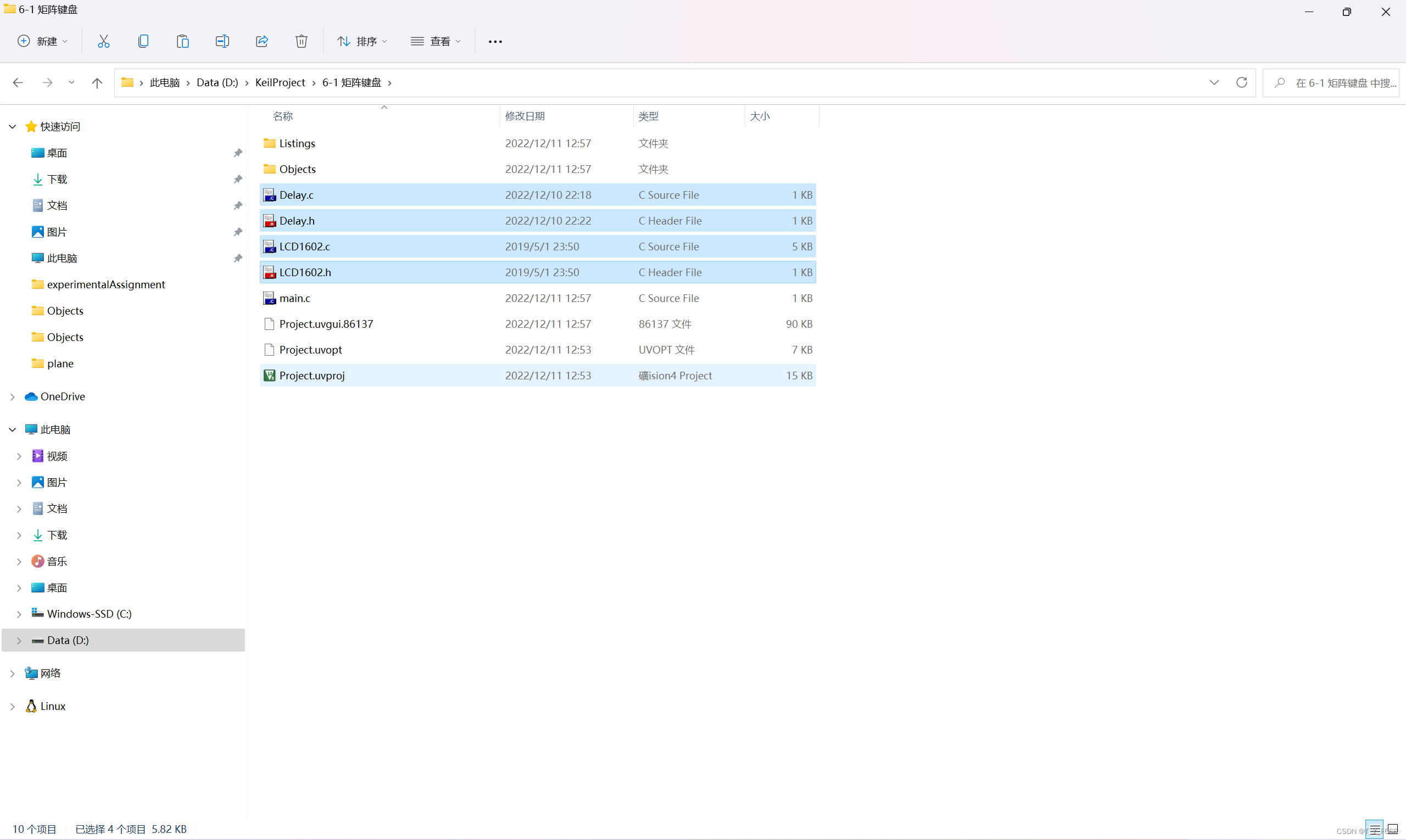This screenshot has height=840, width=1406.
Task: Open the 排序 sort menu
Action: pyautogui.click(x=362, y=41)
